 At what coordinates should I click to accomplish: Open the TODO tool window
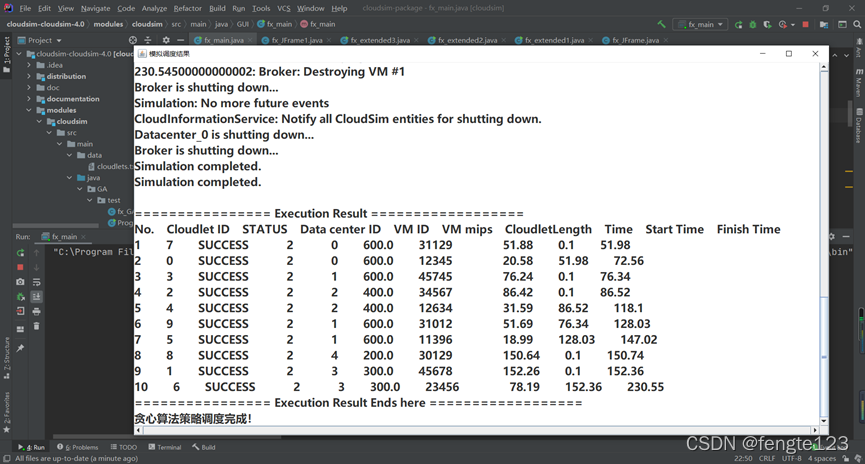pyautogui.click(x=124, y=447)
